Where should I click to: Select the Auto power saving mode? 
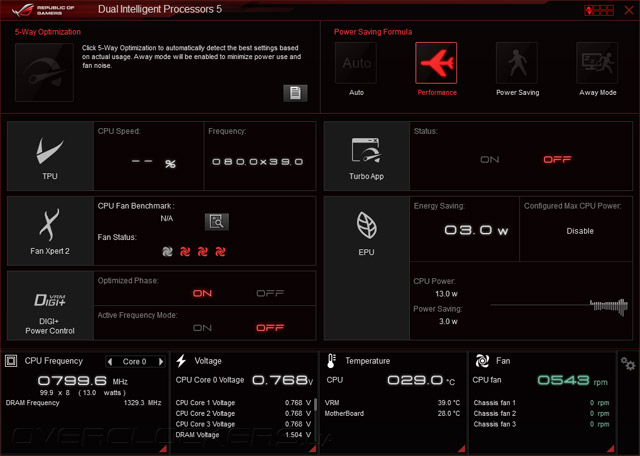click(x=356, y=63)
